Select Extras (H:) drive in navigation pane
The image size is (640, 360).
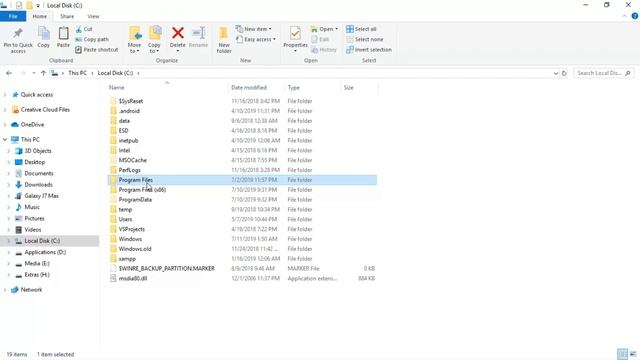37,275
